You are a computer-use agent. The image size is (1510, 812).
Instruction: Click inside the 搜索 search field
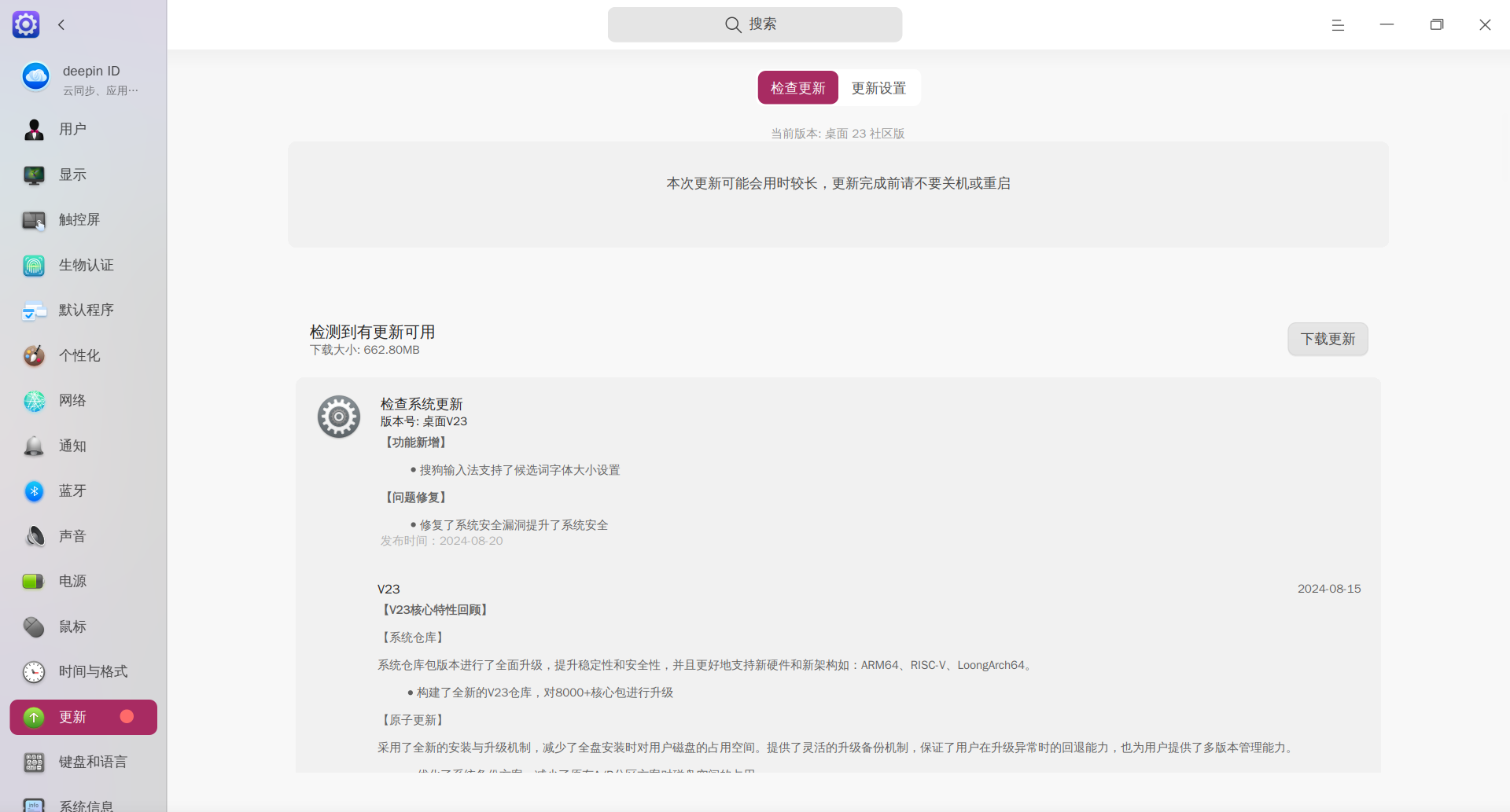[754, 24]
